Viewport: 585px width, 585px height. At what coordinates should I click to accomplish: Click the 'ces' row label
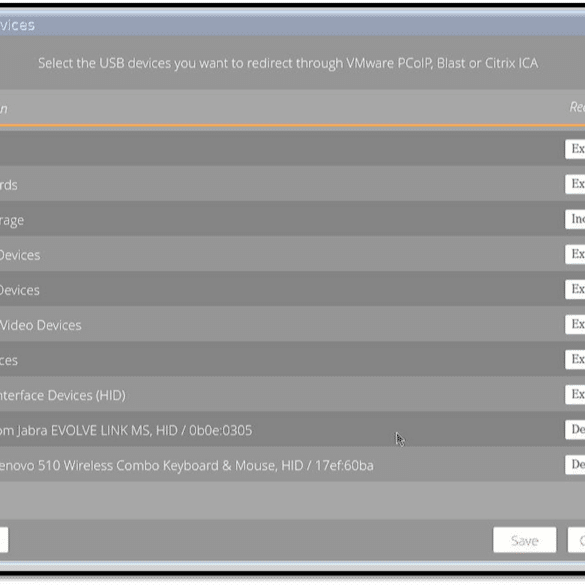click(x=9, y=360)
